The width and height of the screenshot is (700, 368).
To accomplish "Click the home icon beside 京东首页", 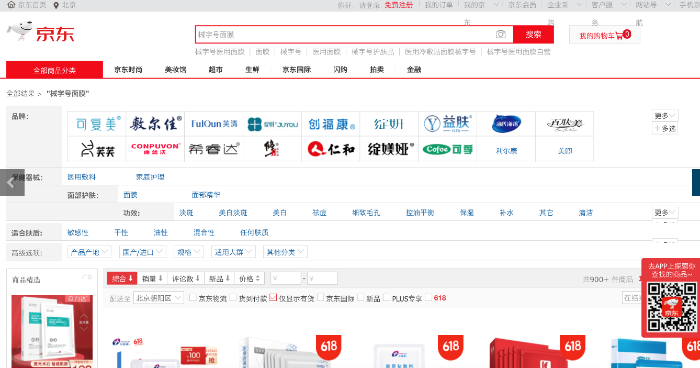I will coord(11,5).
